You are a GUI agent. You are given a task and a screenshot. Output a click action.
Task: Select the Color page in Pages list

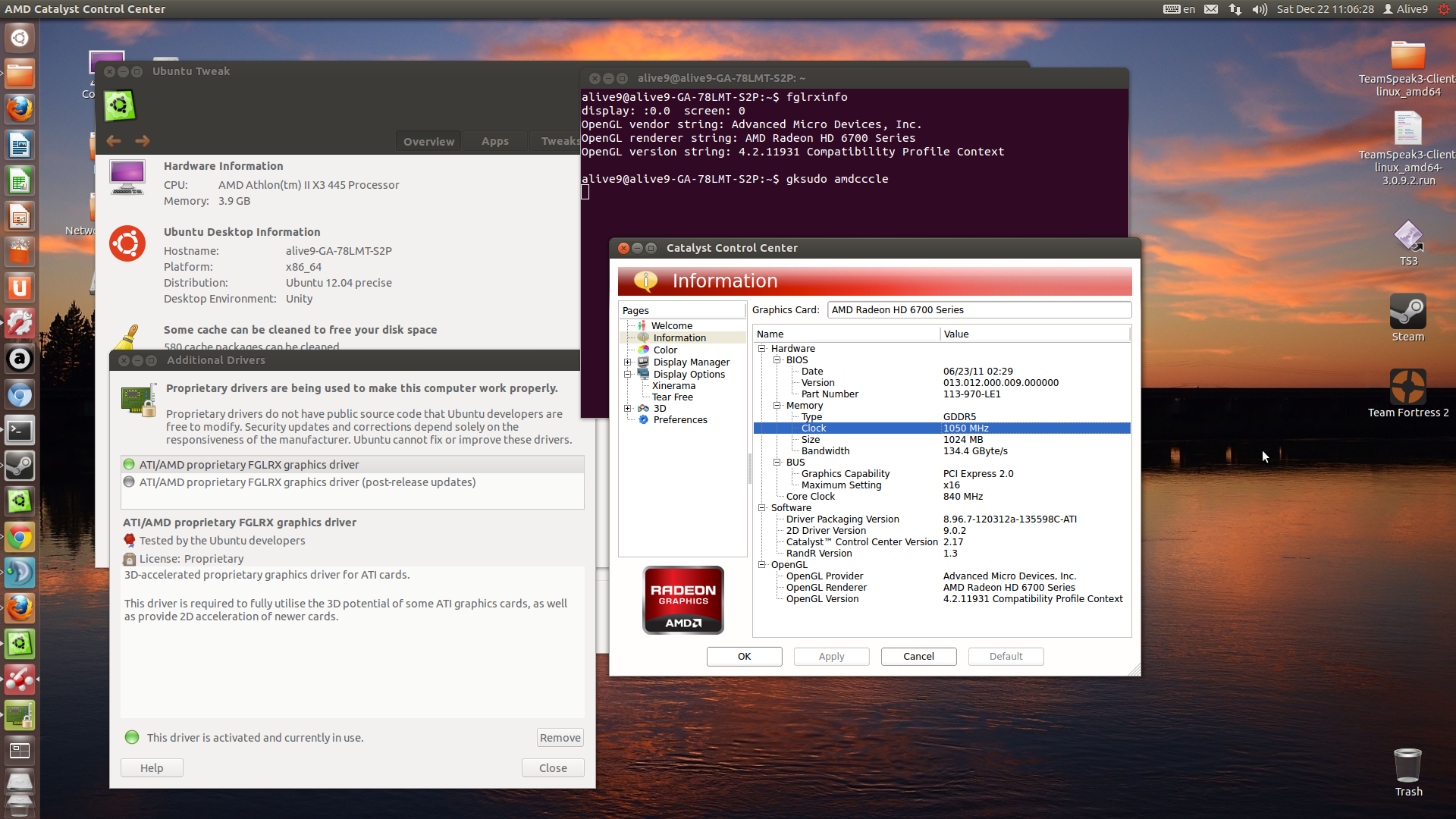(x=665, y=350)
